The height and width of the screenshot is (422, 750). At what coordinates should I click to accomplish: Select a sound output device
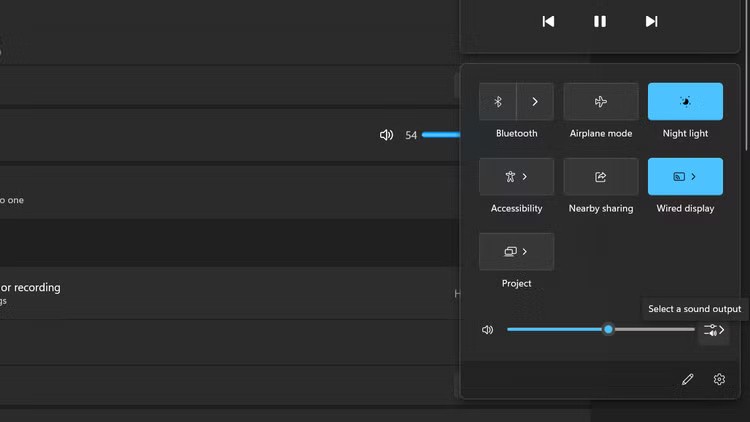(714, 330)
